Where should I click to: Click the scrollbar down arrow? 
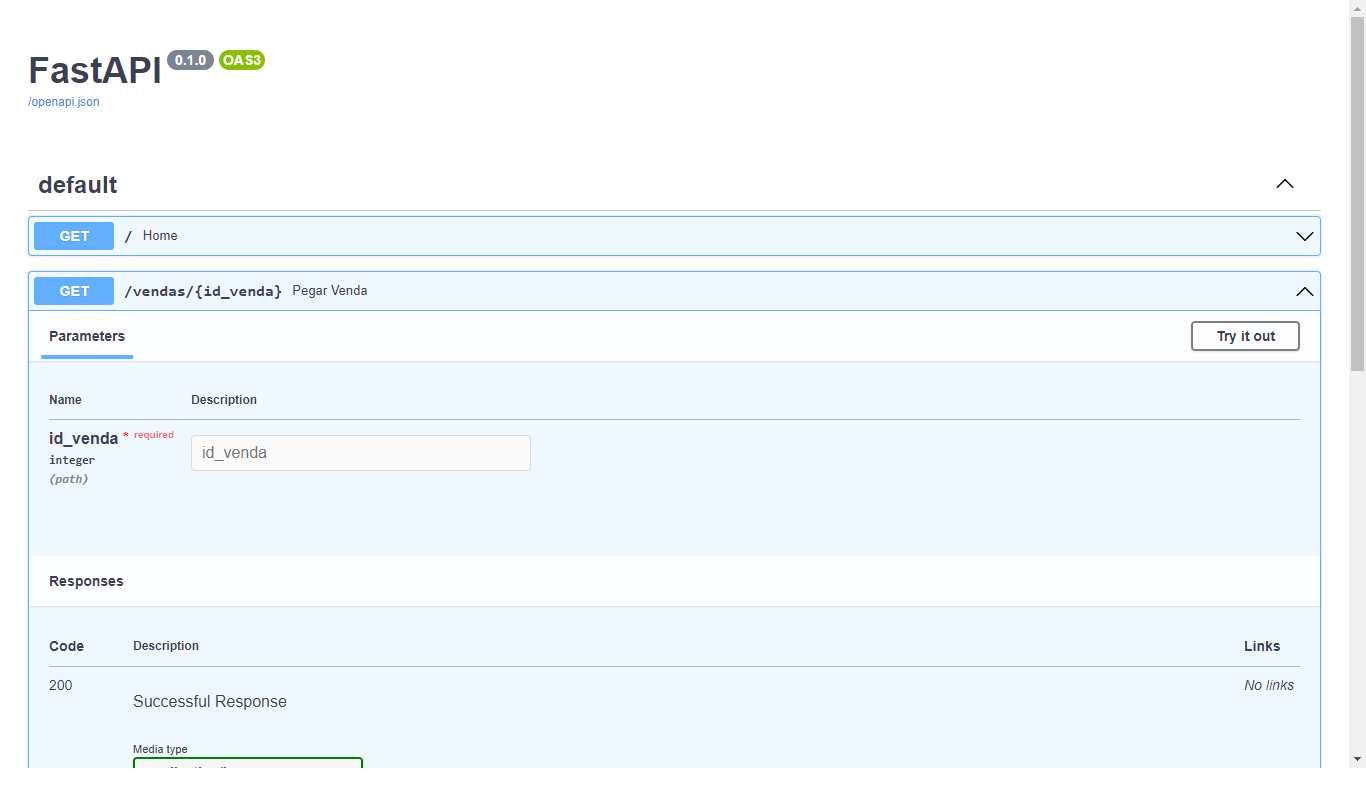[x=1357, y=759]
